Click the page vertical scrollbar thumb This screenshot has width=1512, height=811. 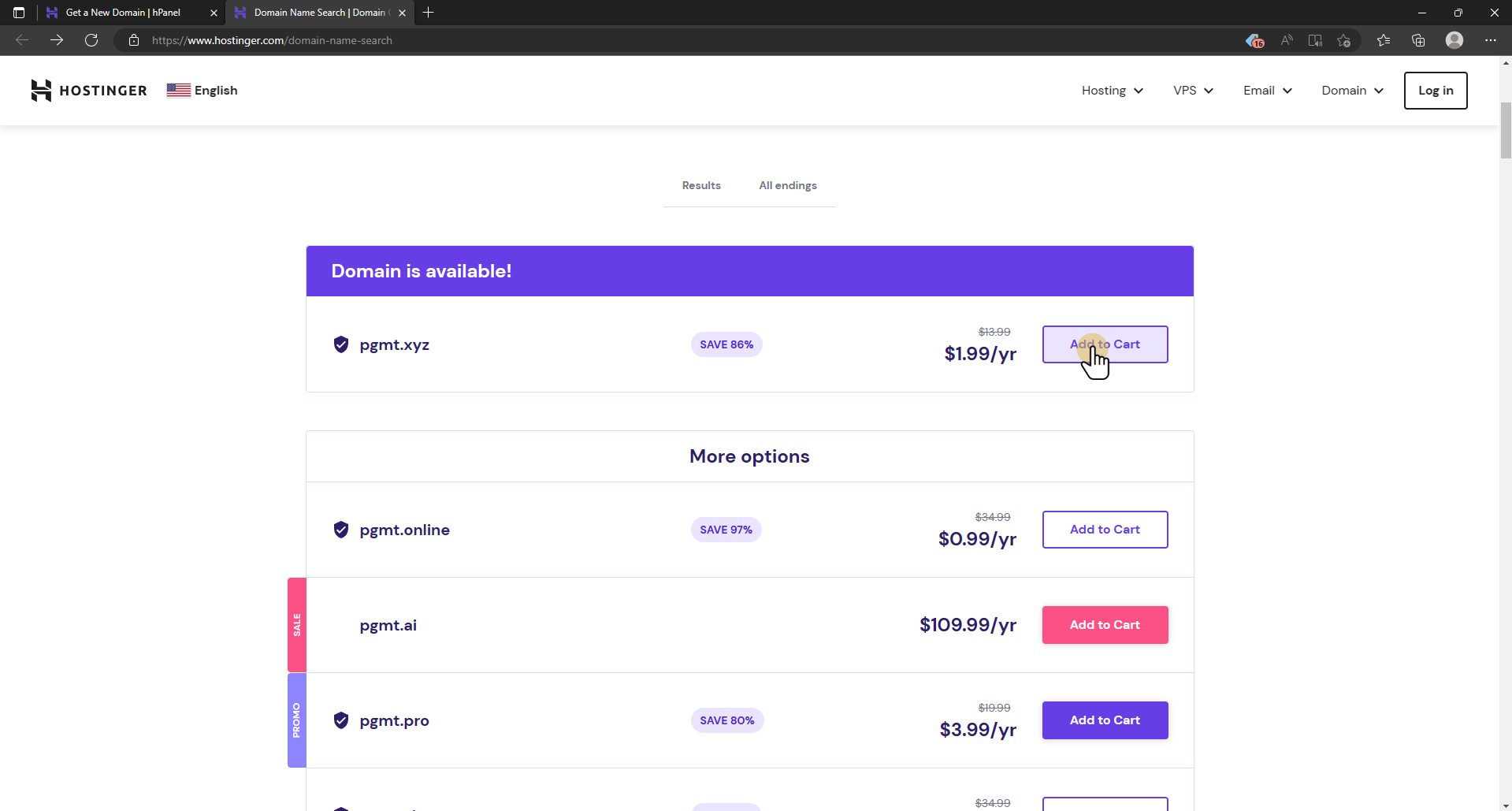1506,130
